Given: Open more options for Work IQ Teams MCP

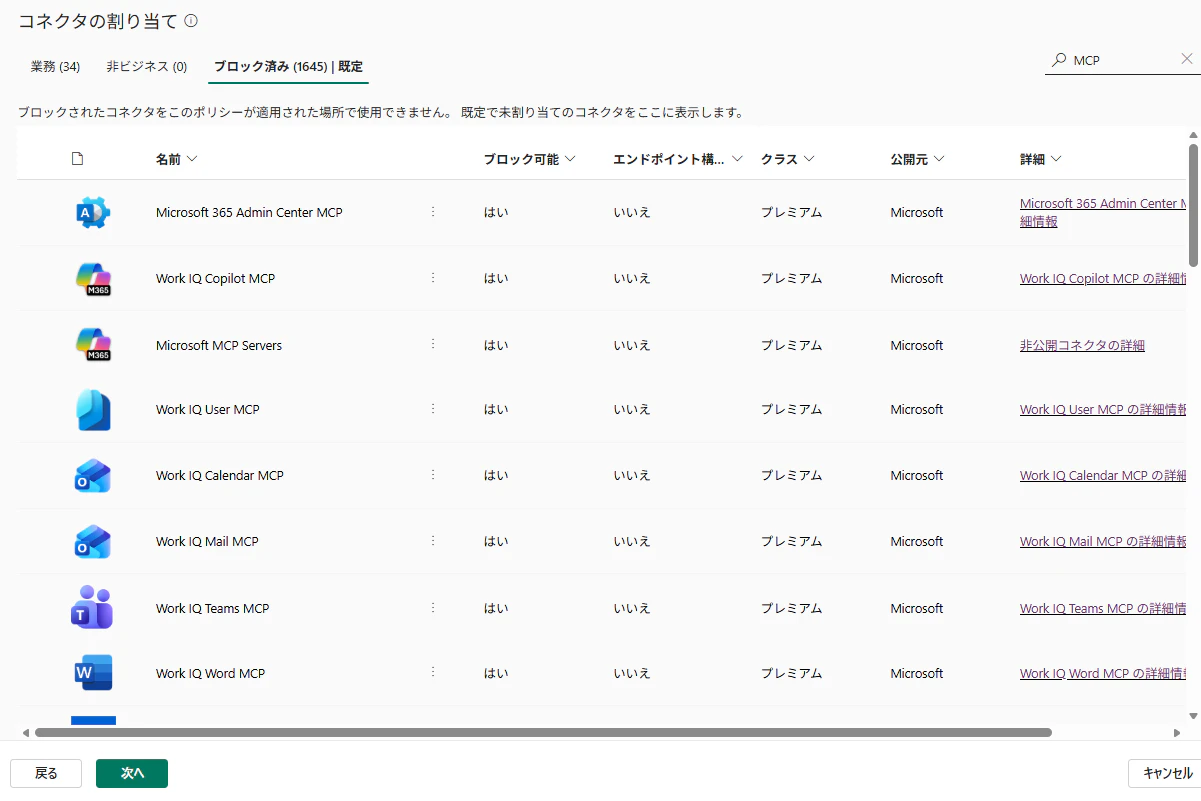Looking at the screenshot, I should tap(433, 606).
